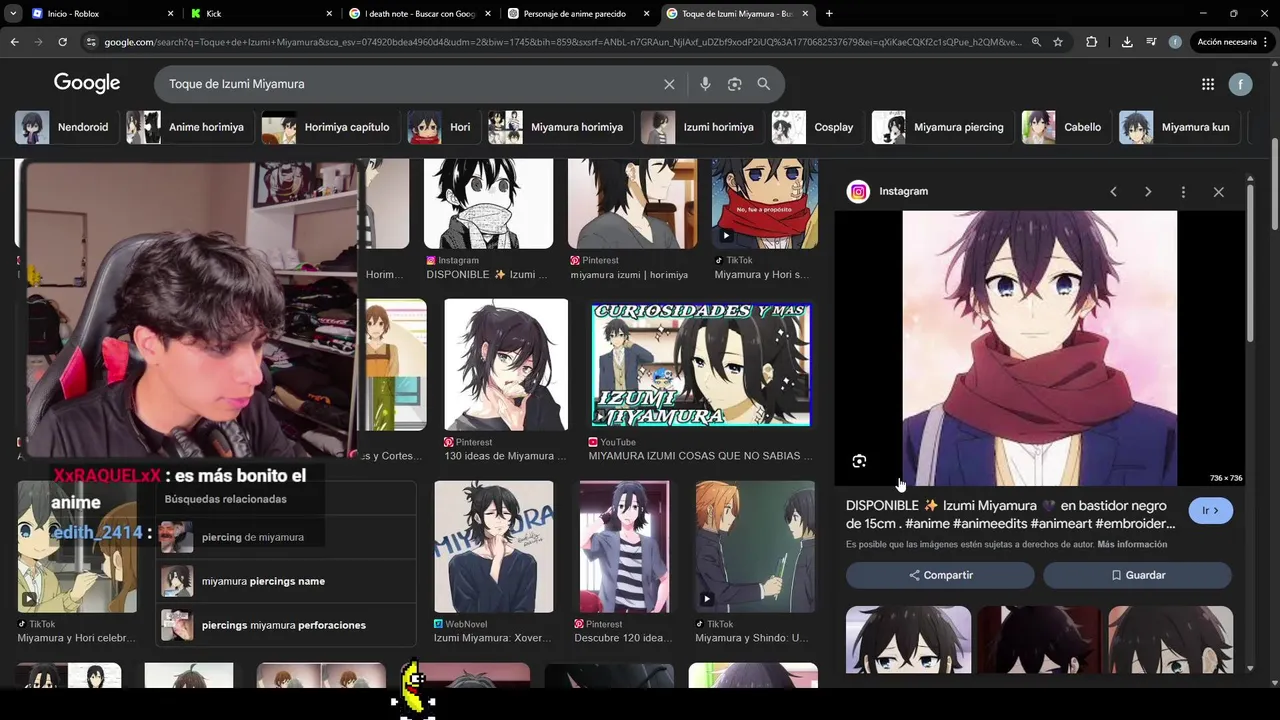Open the browser side panel icon

(x=1151, y=42)
